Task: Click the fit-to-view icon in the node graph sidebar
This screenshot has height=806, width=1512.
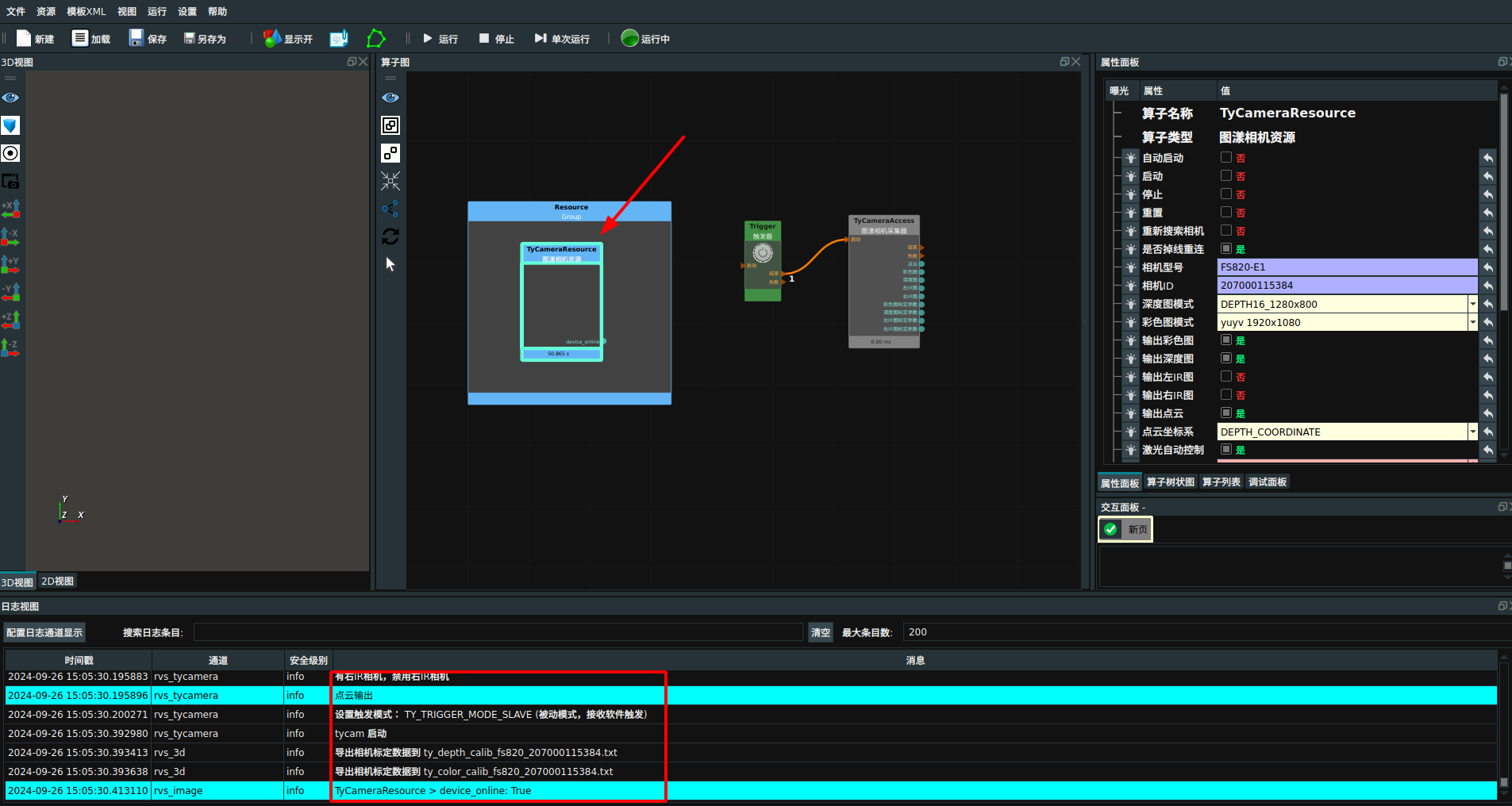Action: tap(391, 125)
